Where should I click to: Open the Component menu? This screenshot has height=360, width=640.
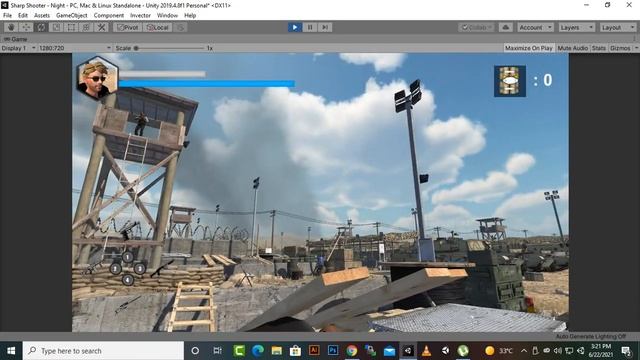(x=109, y=16)
